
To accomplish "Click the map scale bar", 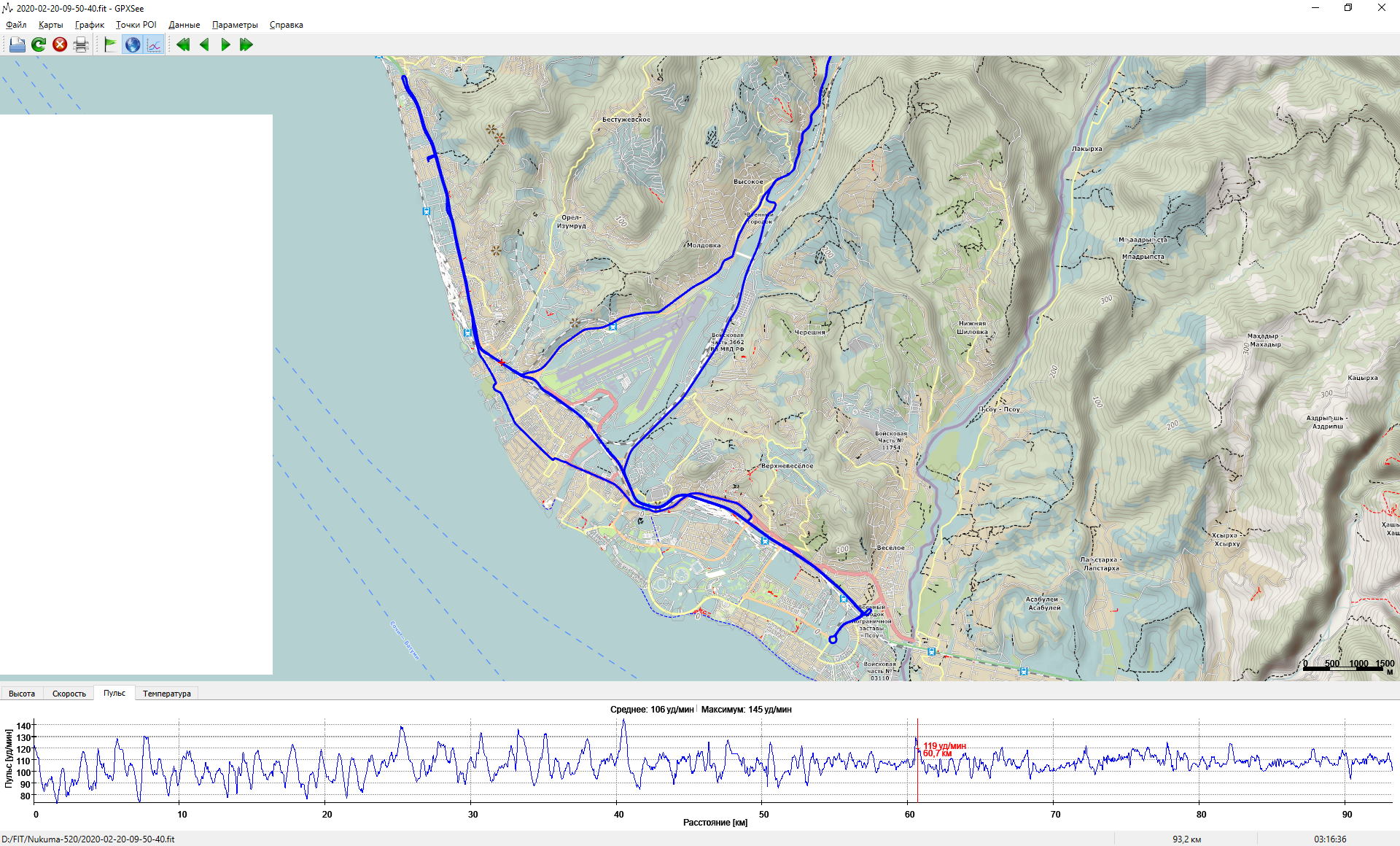I will [x=1349, y=666].
